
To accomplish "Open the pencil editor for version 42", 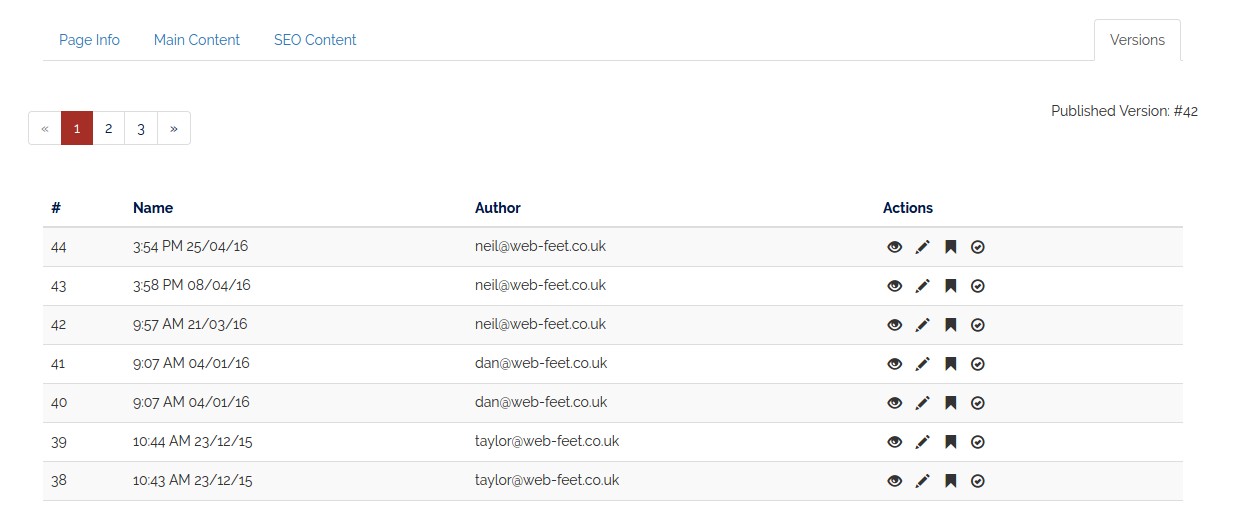I will [923, 325].
